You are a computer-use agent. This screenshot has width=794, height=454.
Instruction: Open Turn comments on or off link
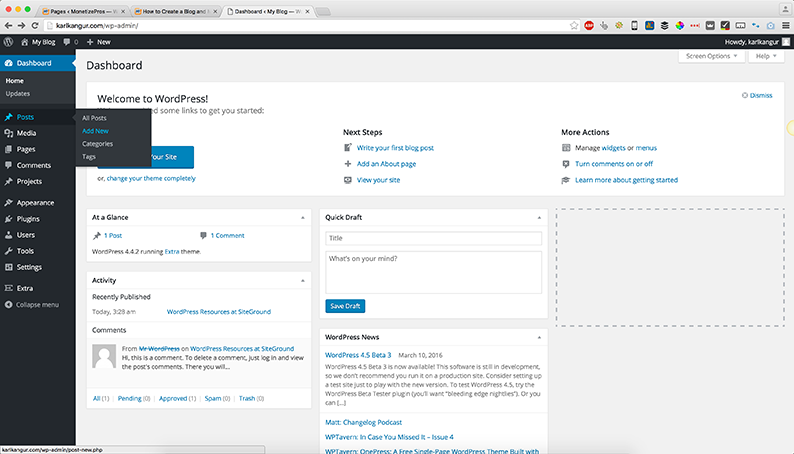(614, 164)
